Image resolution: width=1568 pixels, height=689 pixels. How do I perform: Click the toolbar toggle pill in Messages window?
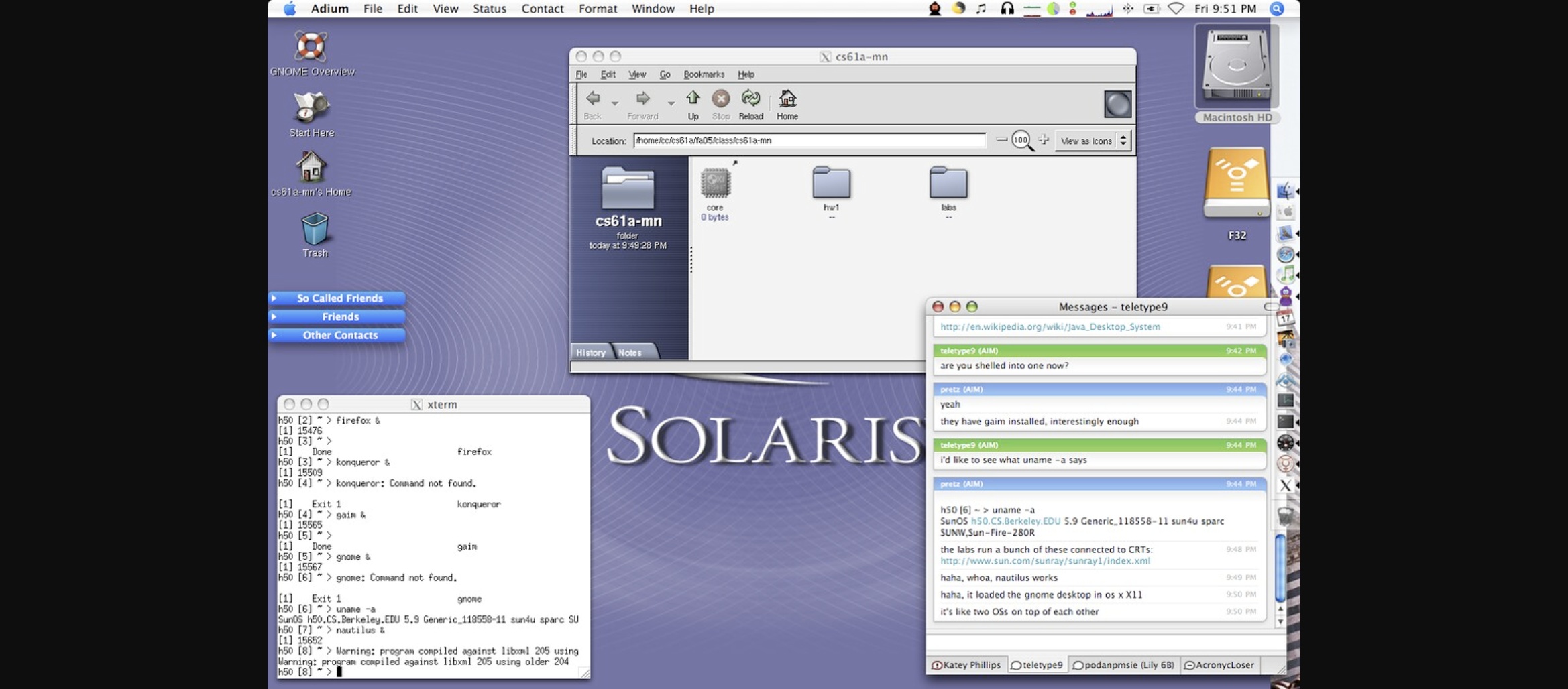(1270, 307)
